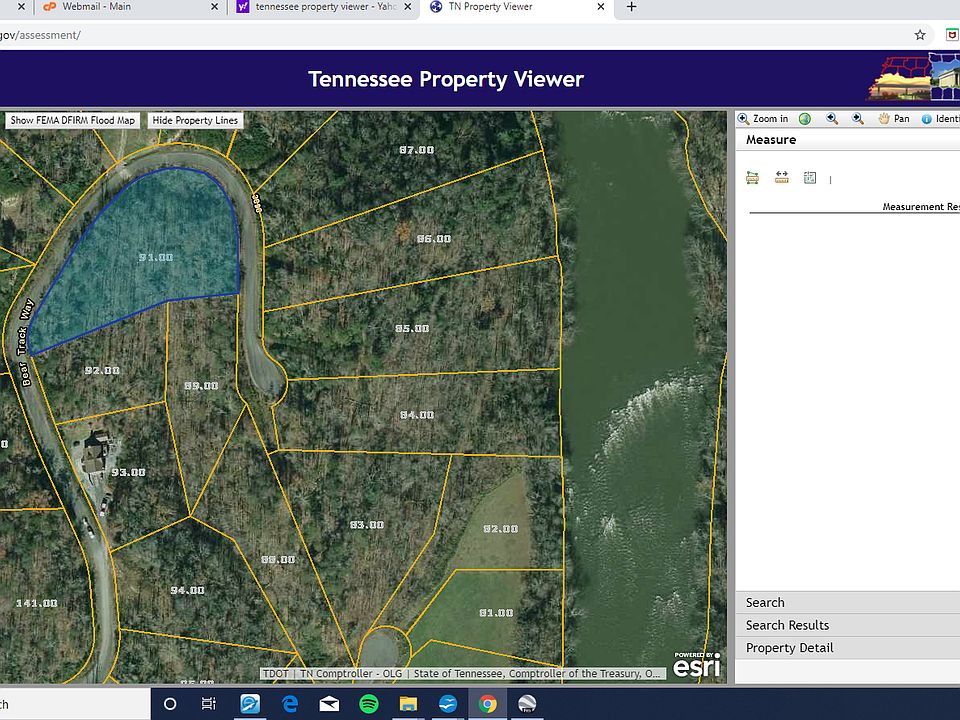Select the measure location tool
The image size is (960, 720).
(810, 178)
